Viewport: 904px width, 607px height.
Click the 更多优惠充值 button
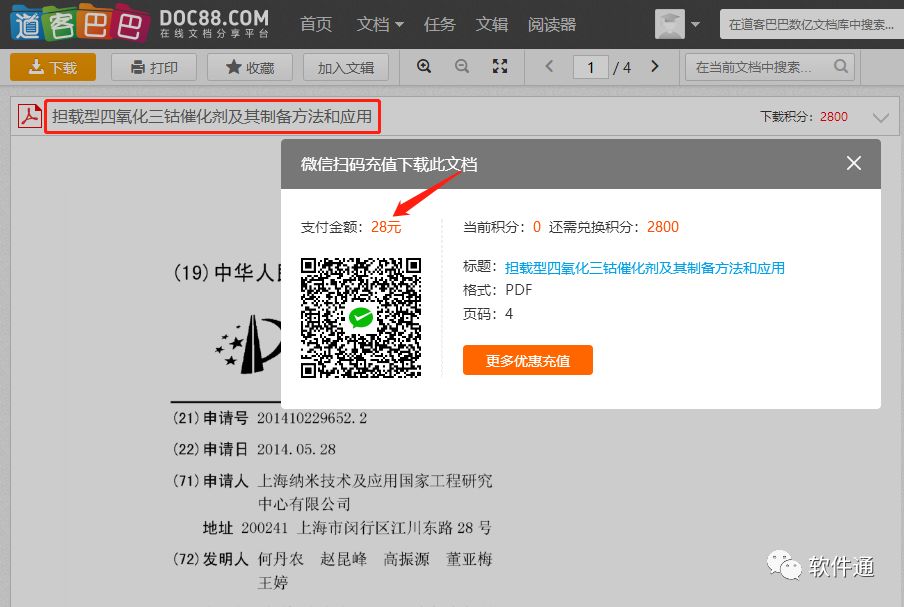coord(528,360)
